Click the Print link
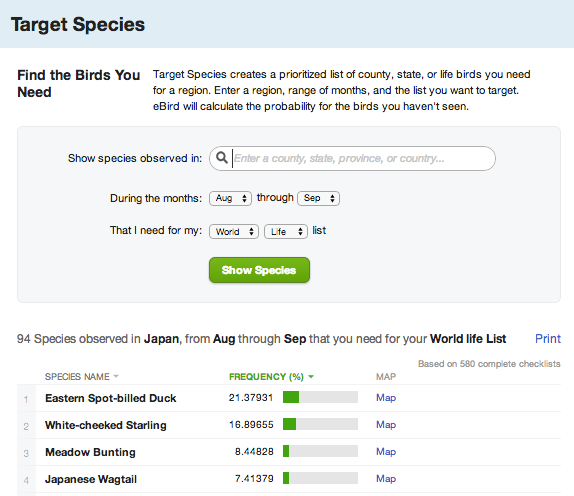Screen dimensions: 574x496 tap(548, 339)
